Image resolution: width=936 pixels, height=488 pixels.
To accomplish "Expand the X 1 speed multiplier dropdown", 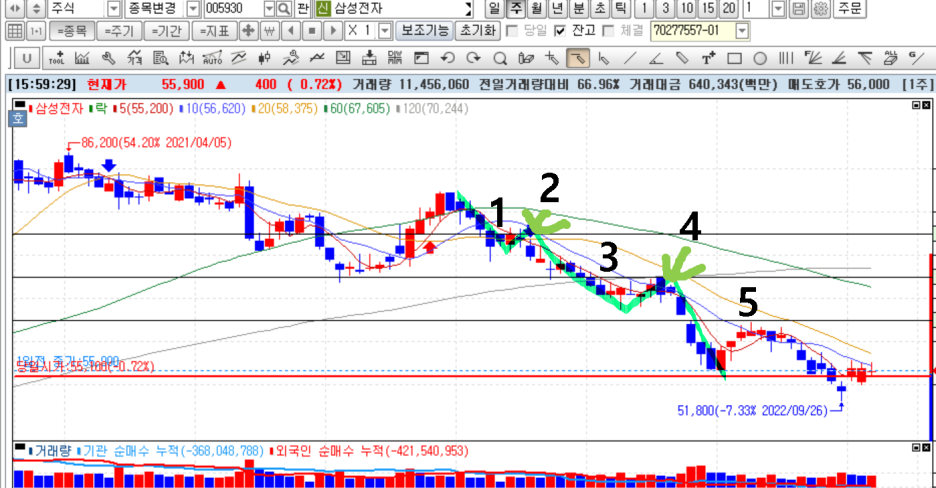I will tap(385, 30).
